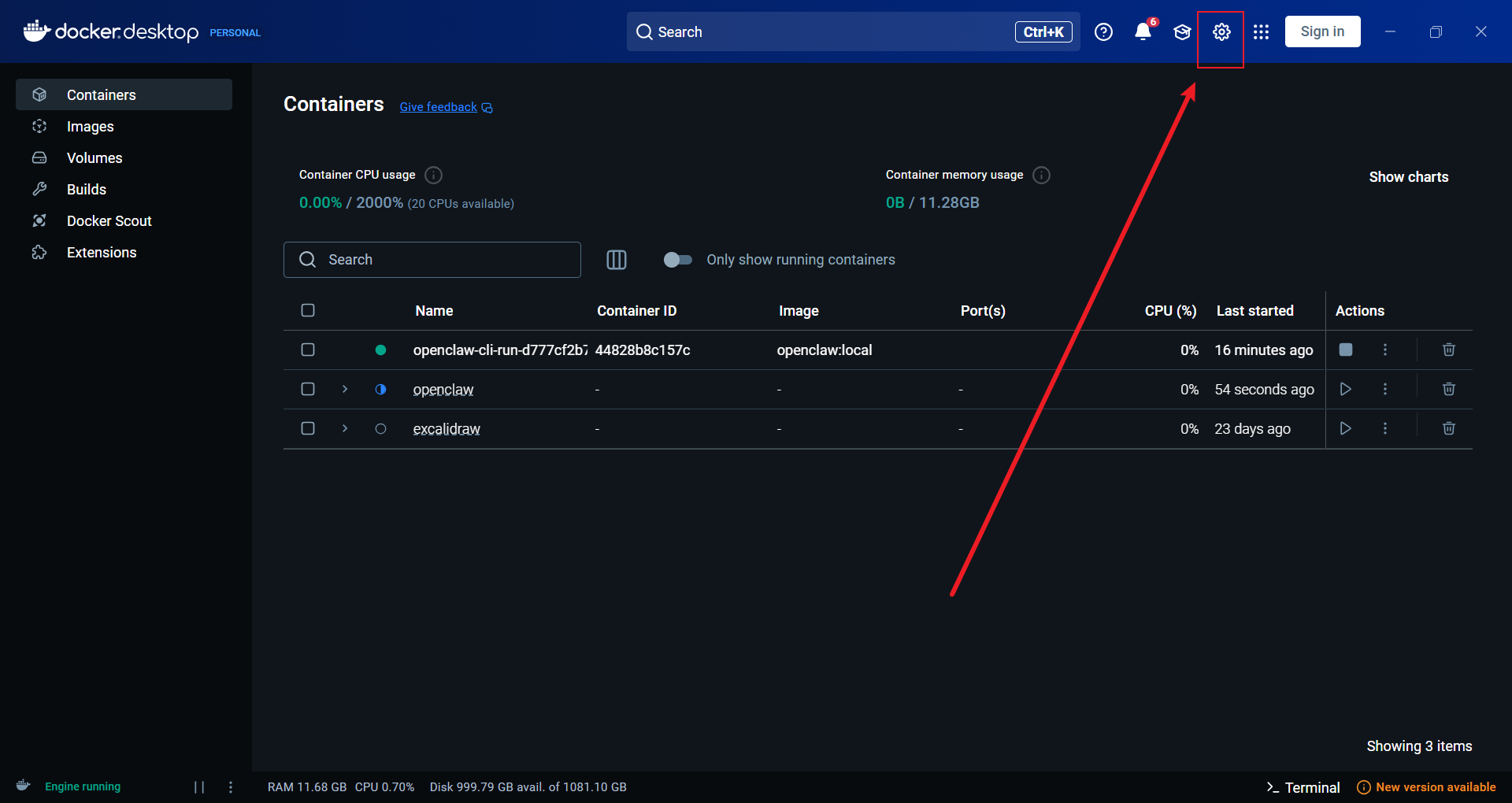Click the Ctrl+K shortcut badge
The image size is (1512, 803).
(x=1043, y=31)
